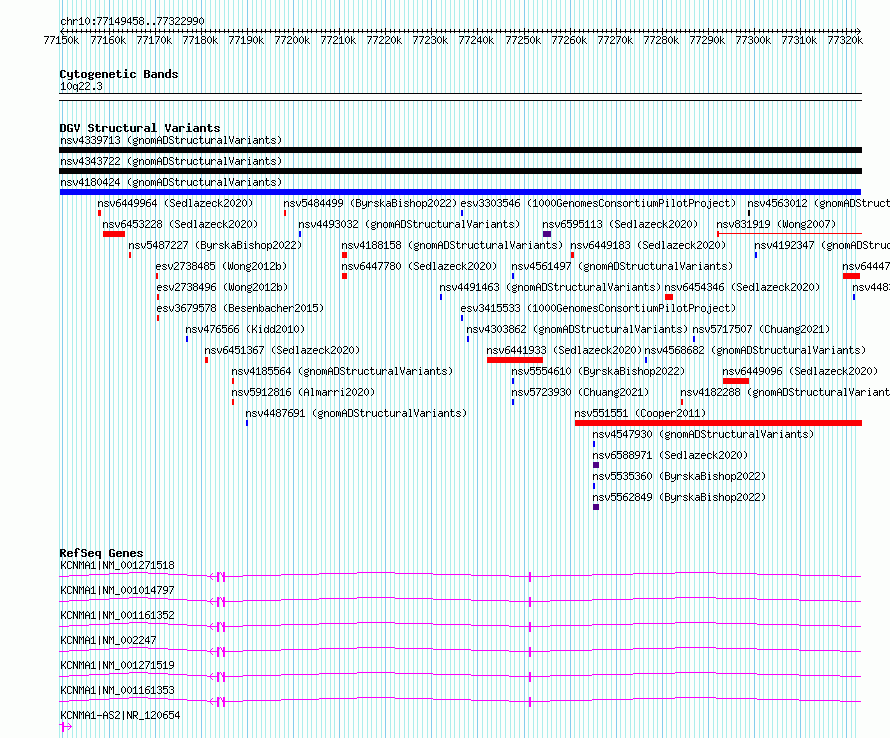The width and height of the screenshot is (890, 738).
Task: Click 77200k position on ruler
Action: pos(292,40)
